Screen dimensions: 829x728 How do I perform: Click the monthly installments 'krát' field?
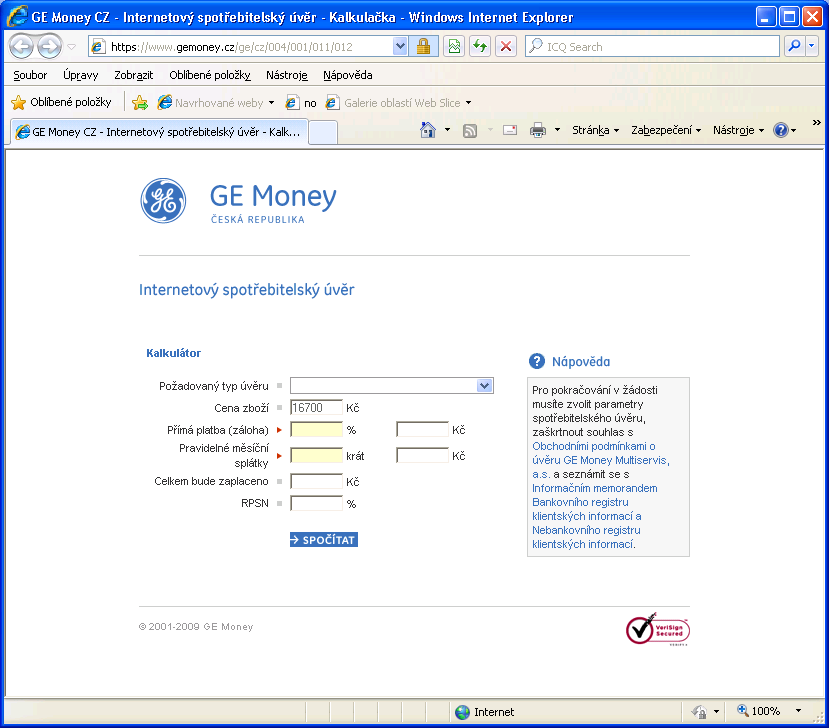[316, 455]
